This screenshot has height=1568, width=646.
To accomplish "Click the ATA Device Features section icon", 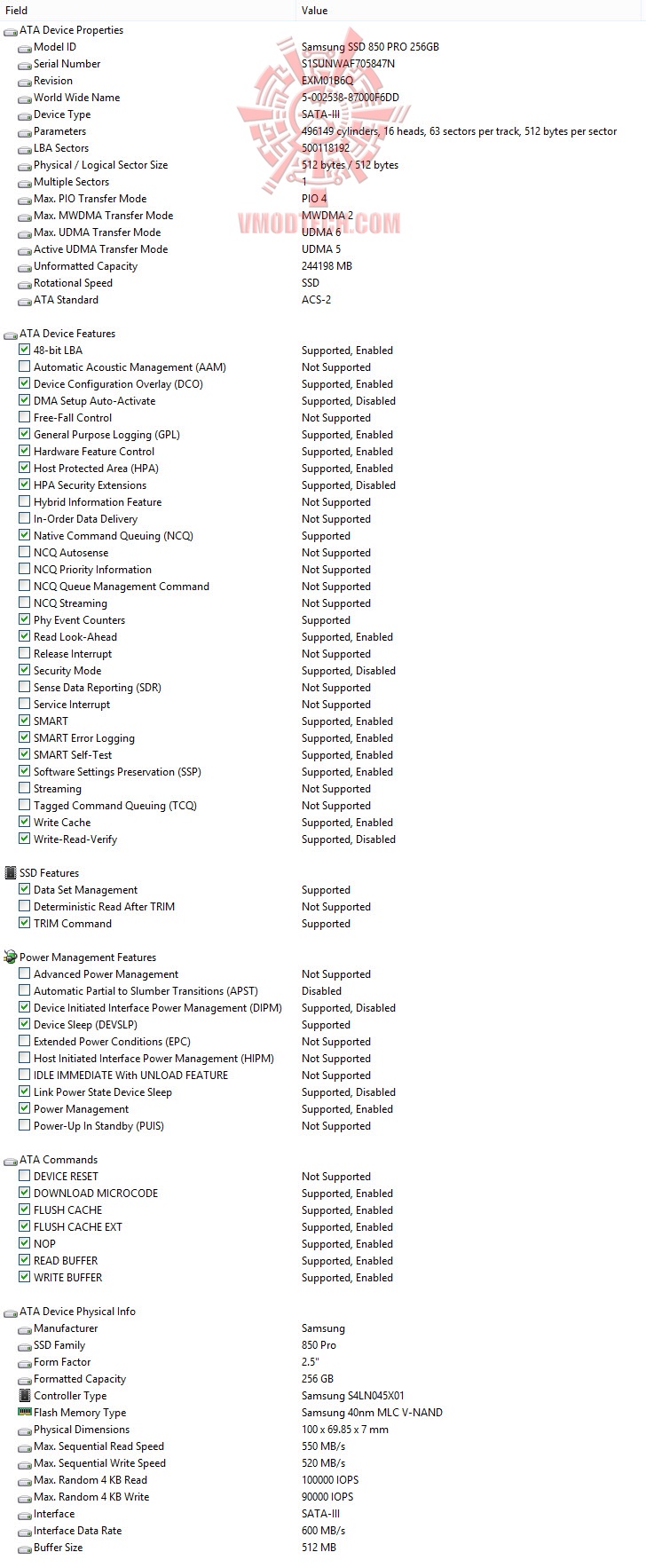I will (10, 335).
